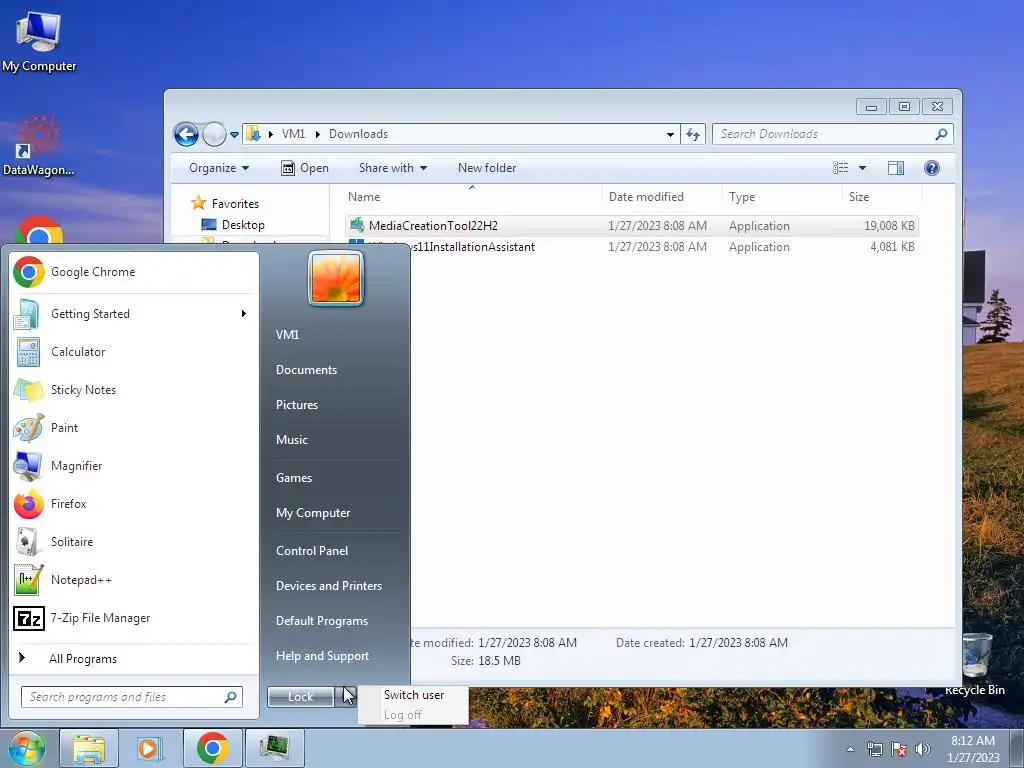Open recent locations dropdown arrow
Screen dimensions: 1024x768
click(x=234, y=135)
